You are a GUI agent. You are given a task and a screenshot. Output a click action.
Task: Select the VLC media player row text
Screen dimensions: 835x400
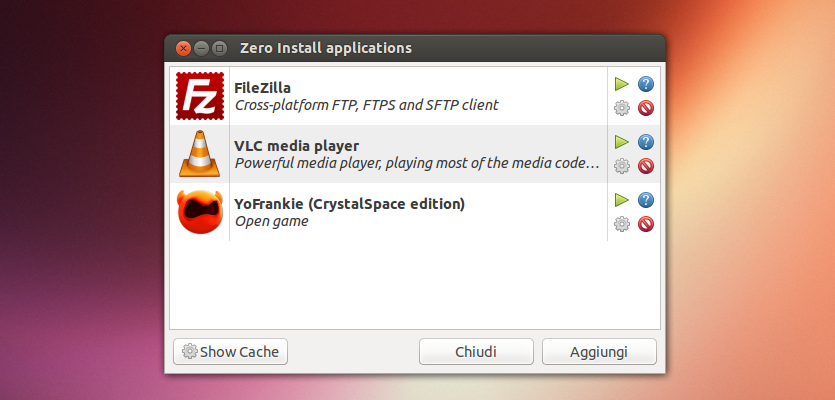click(417, 154)
